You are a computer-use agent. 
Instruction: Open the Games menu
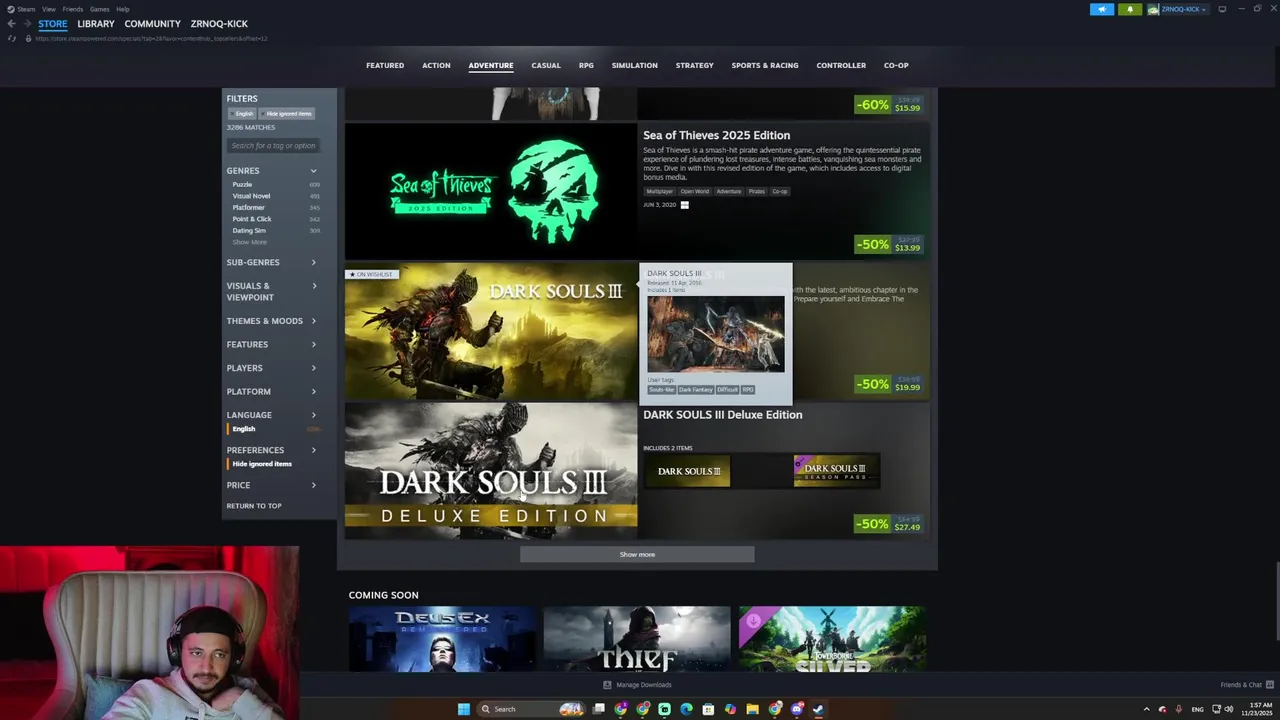tap(99, 9)
